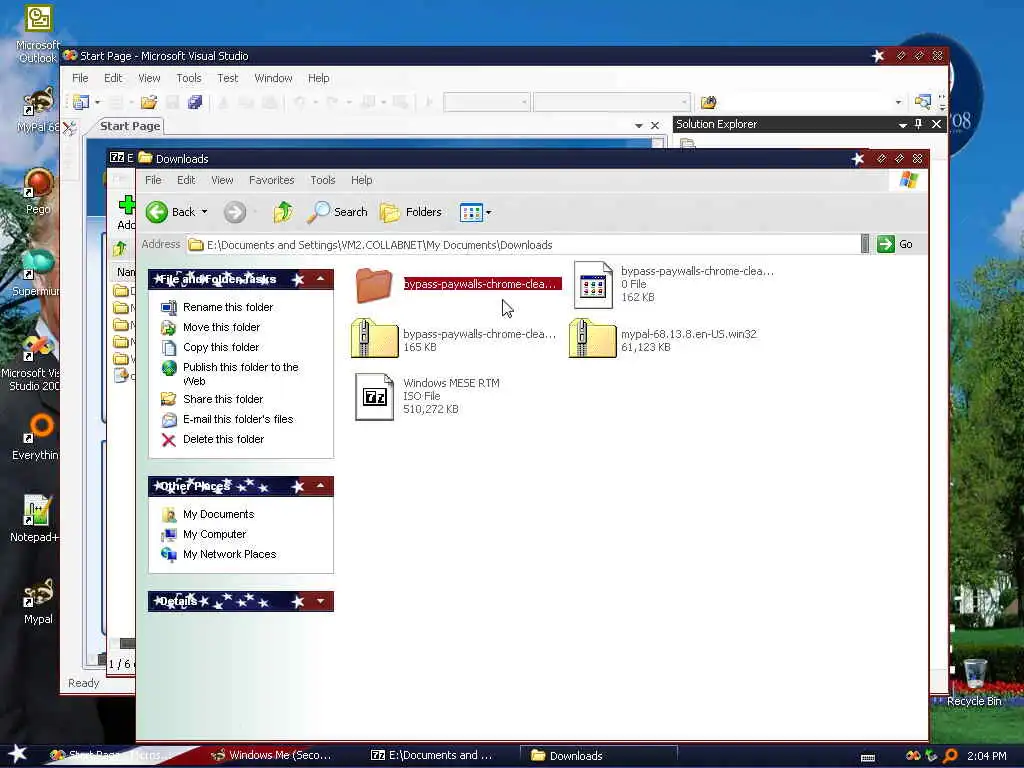The height and width of the screenshot is (768, 1024).
Task: Open the Favorites menu in Downloads window
Action: [x=272, y=180]
